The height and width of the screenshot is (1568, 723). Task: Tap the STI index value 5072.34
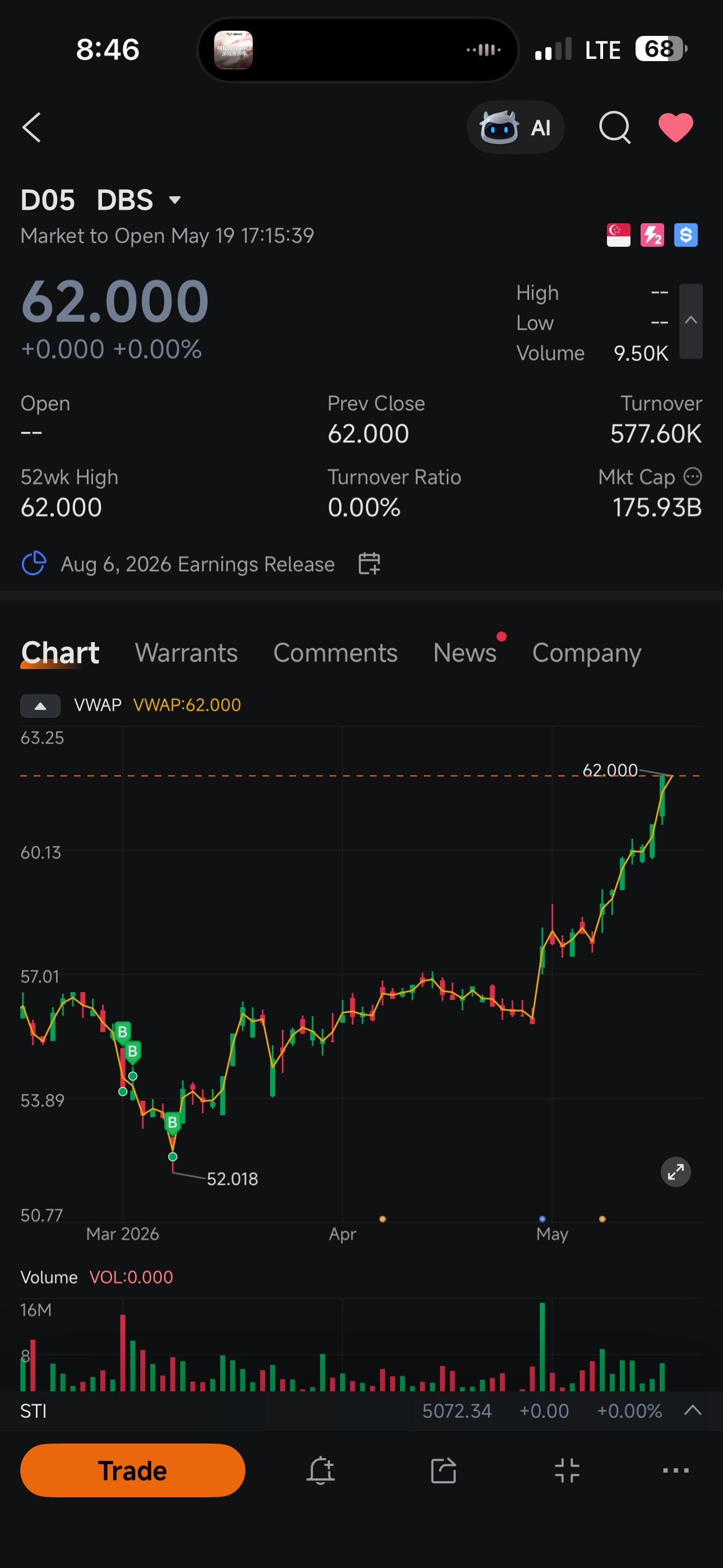click(x=456, y=1411)
